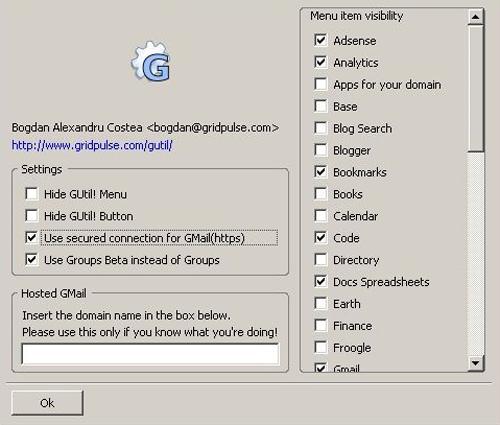Click the Menu item visibility heading

click(356, 16)
